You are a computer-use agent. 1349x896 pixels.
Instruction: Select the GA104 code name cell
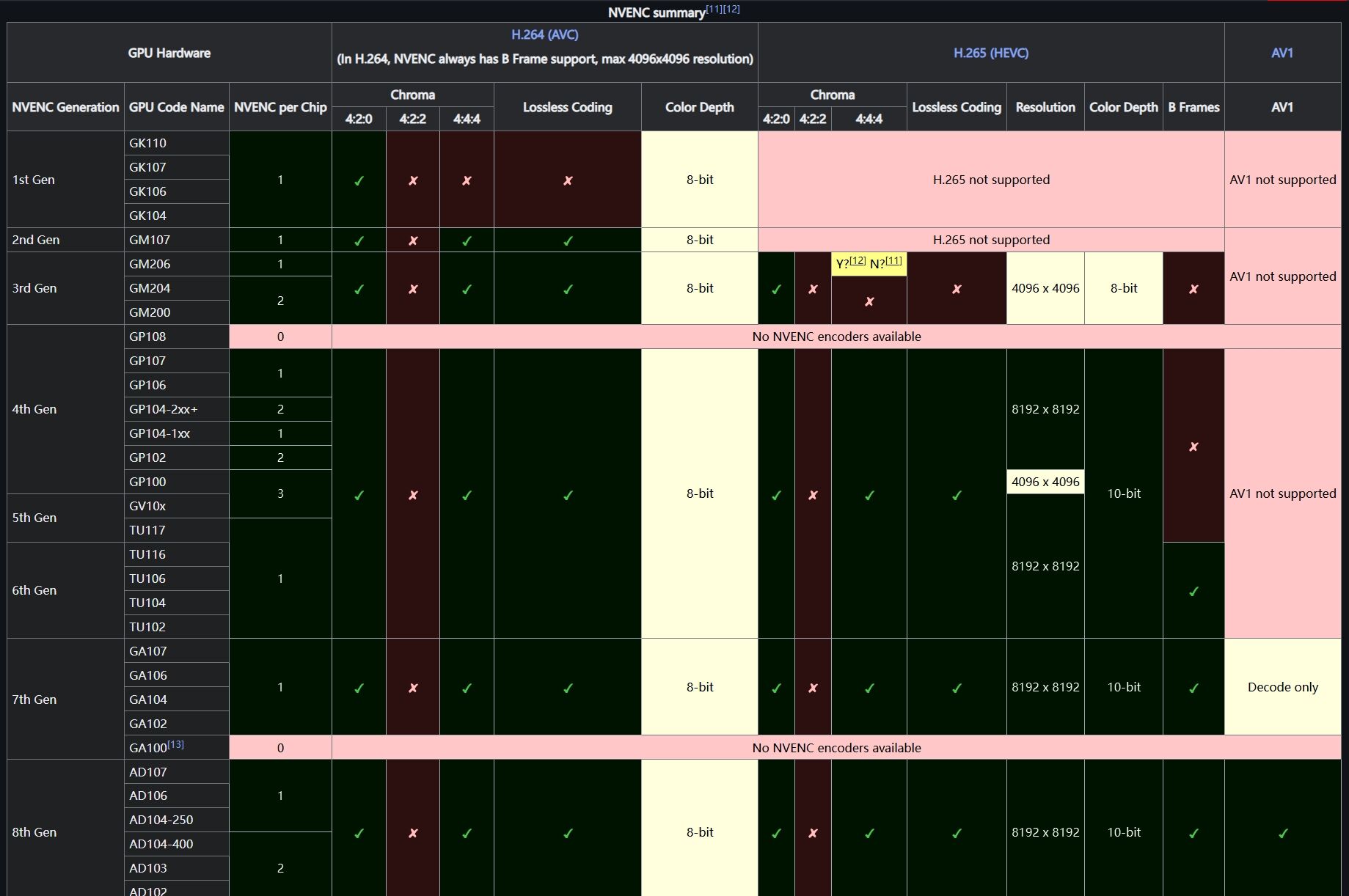click(x=176, y=699)
